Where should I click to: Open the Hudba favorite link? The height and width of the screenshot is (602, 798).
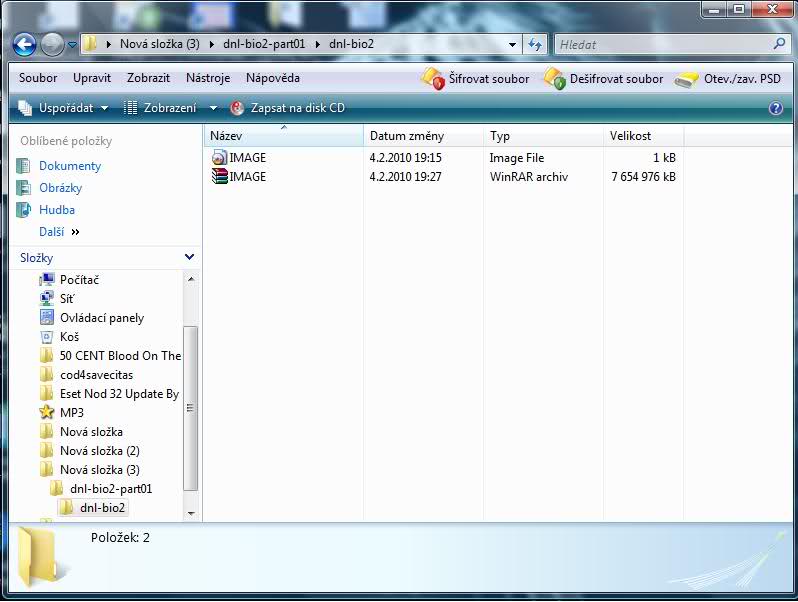tap(57, 210)
